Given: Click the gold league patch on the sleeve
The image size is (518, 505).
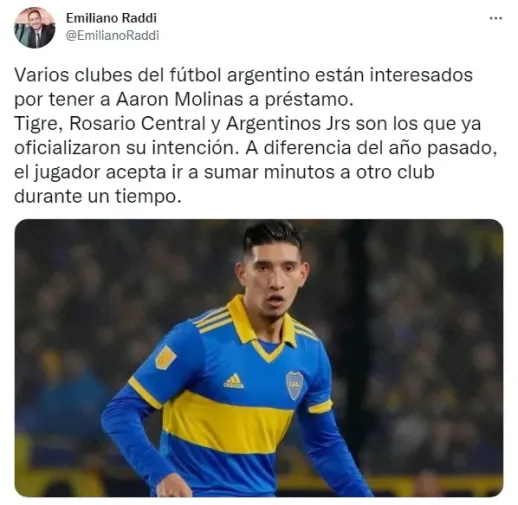Looking at the screenshot, I should pyautogui.click(x=165, y=357).
